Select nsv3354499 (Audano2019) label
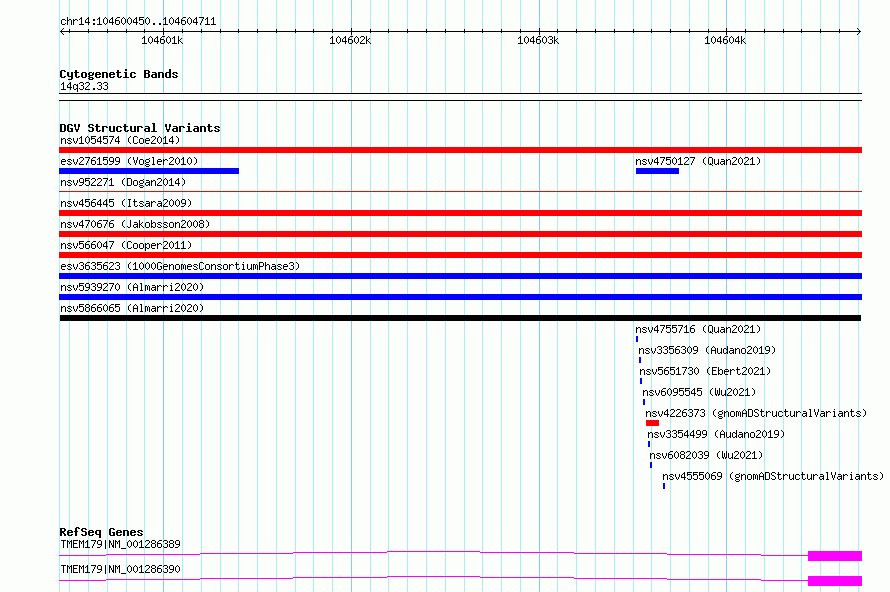This screenshot has height=592, width=890. (716, 434)
